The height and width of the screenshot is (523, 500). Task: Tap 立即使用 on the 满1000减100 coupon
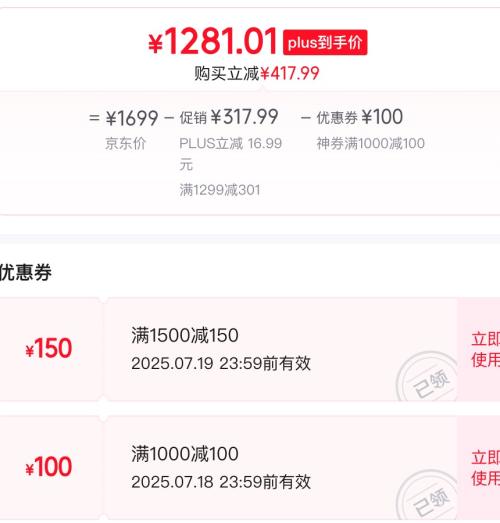coord(486,468)
